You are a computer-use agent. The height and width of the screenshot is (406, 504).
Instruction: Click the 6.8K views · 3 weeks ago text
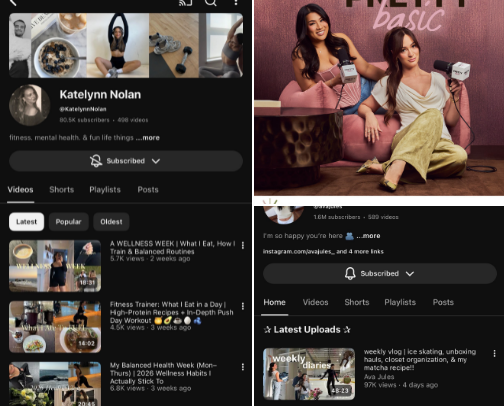coord(150,388)
